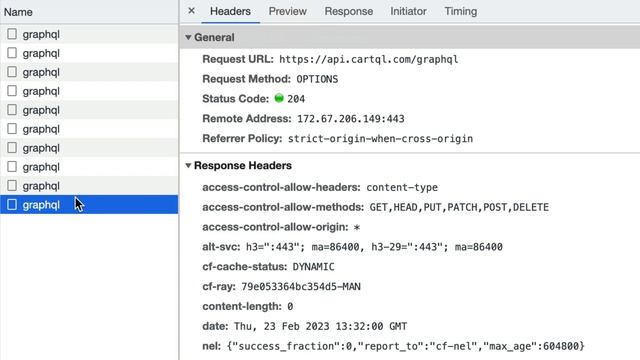The height and width of the screenshot is (360, 640).
Task: Show the Timing tab
Action: tap(460, 11)
